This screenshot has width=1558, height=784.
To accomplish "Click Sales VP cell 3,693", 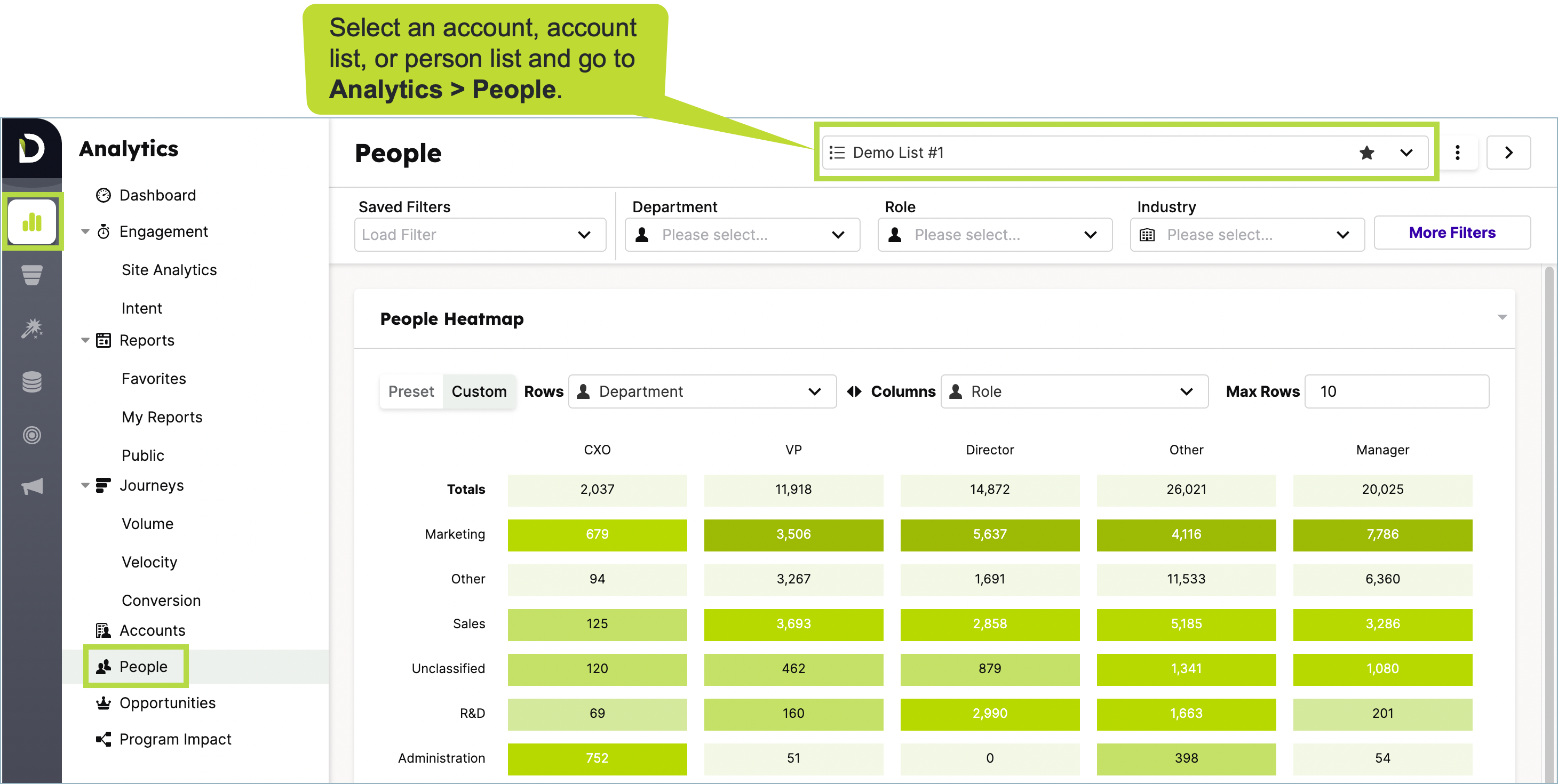I will coord(793,624).
